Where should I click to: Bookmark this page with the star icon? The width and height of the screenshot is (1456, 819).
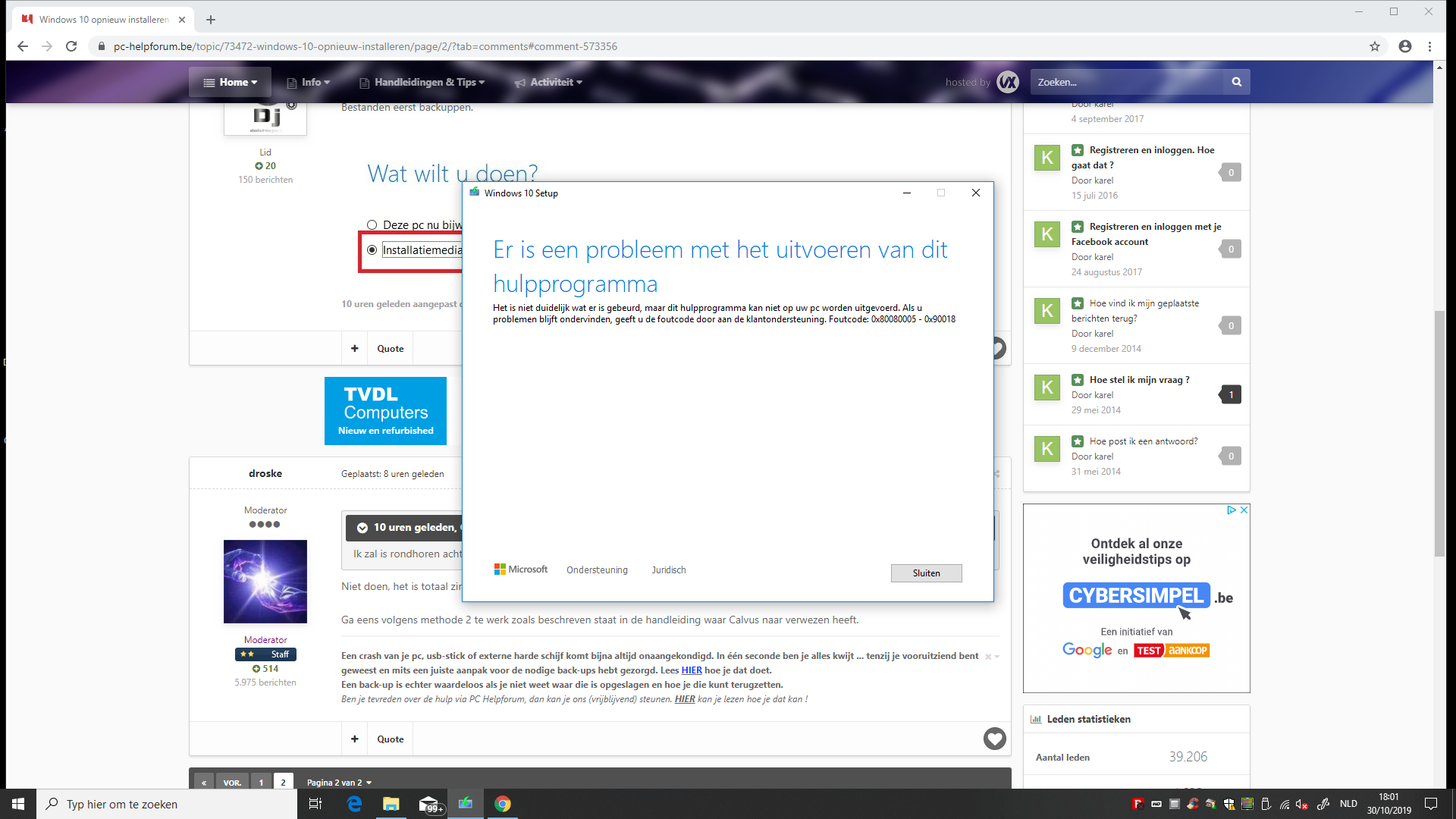1374,46
